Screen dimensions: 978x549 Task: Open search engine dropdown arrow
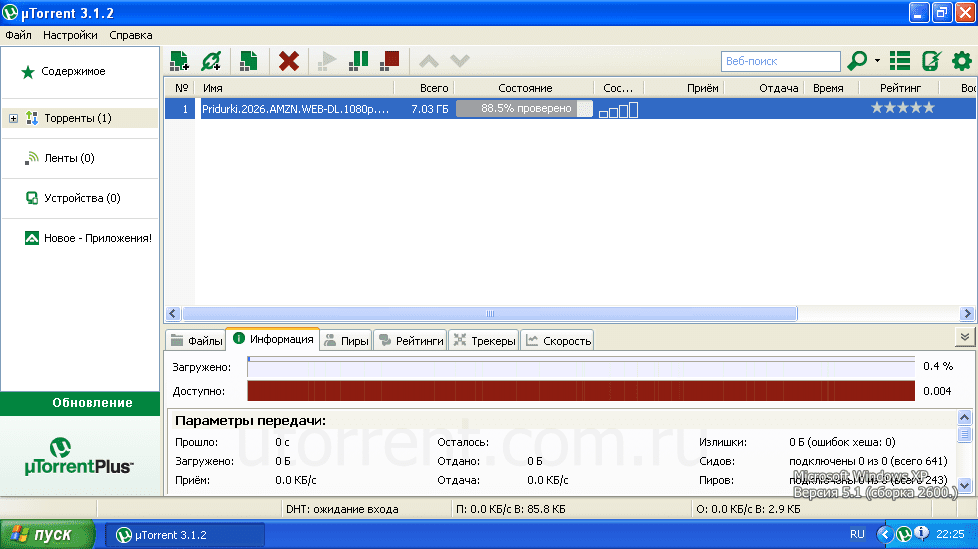pyautogui.click(x=877, y=61)
